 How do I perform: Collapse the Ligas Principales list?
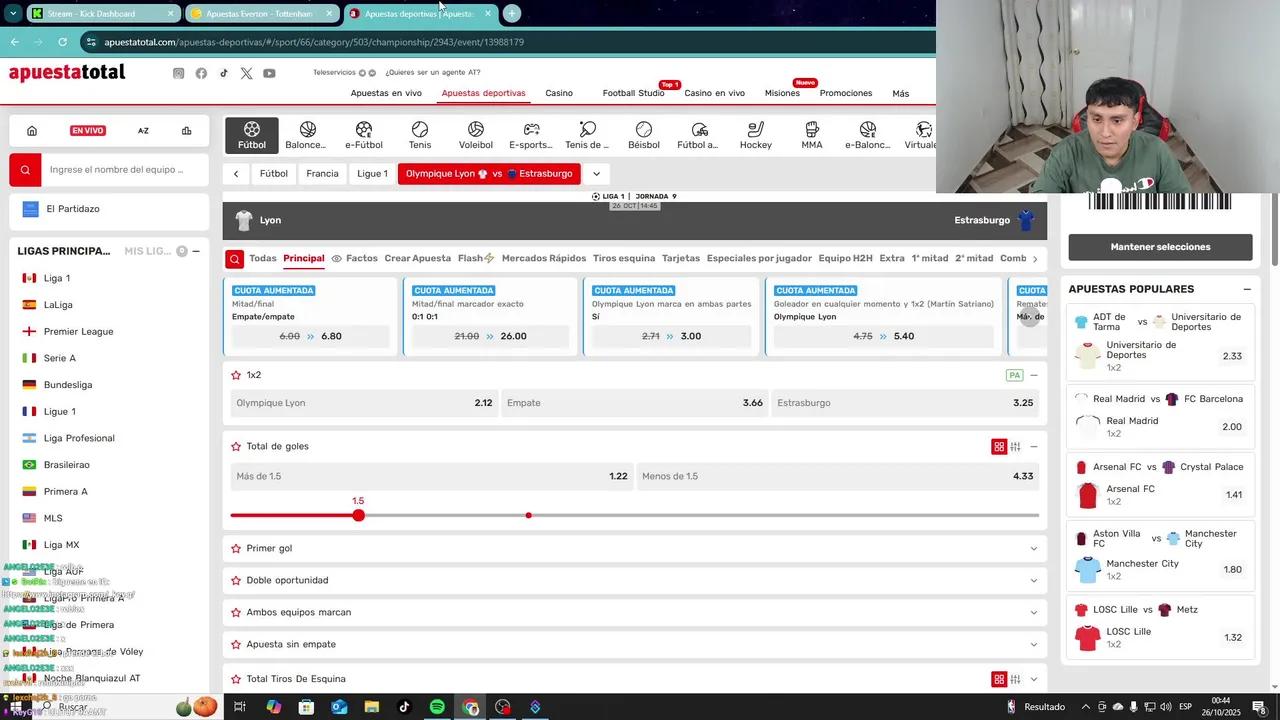pyautogui.click(x=196, y=251)
